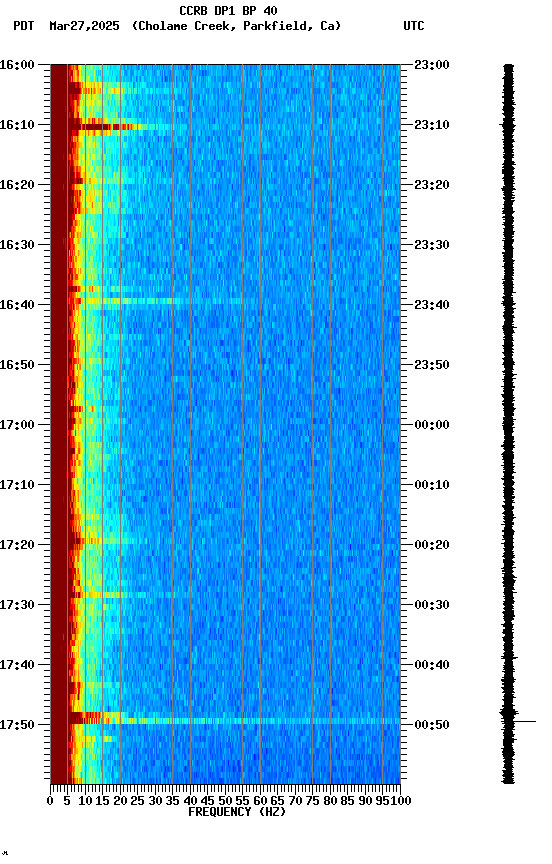
Task: Click the '16:40' PDT time label
Action: 17,305
